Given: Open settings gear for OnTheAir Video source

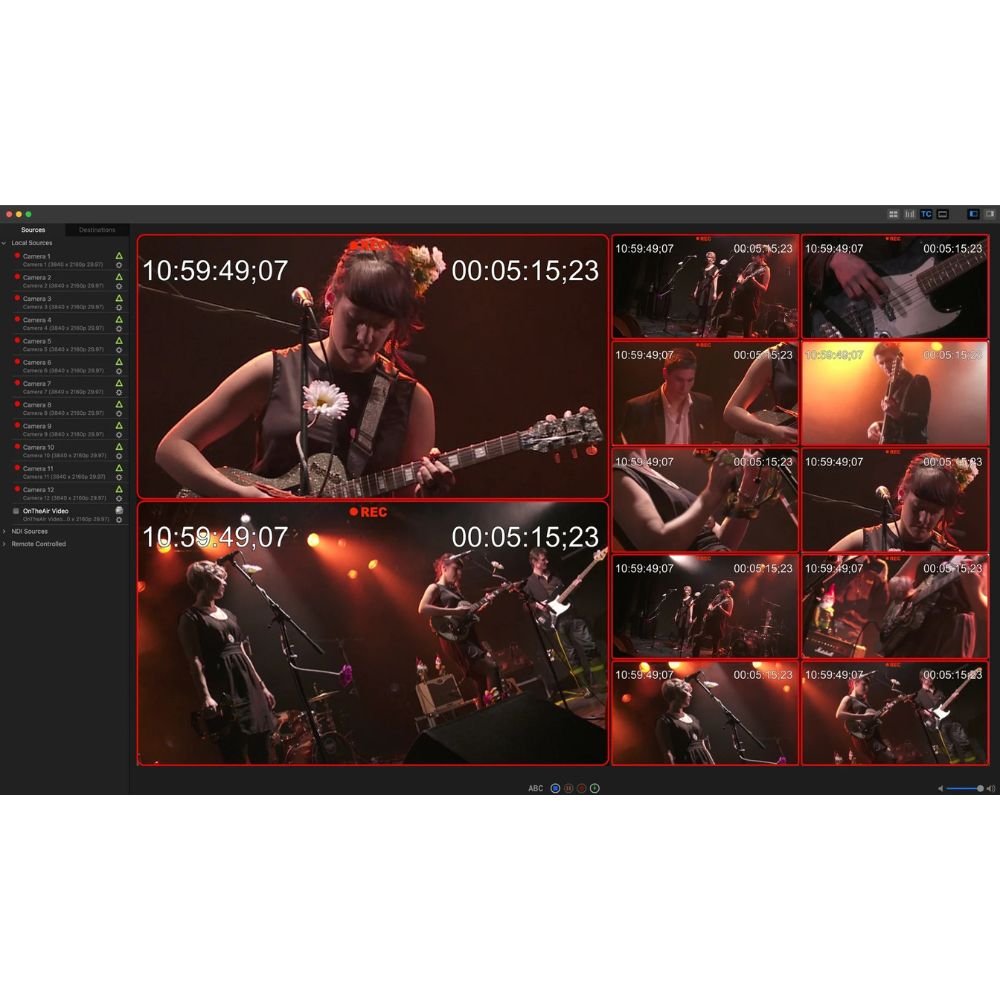Looking at the screenshot, I should click(119, 519).
